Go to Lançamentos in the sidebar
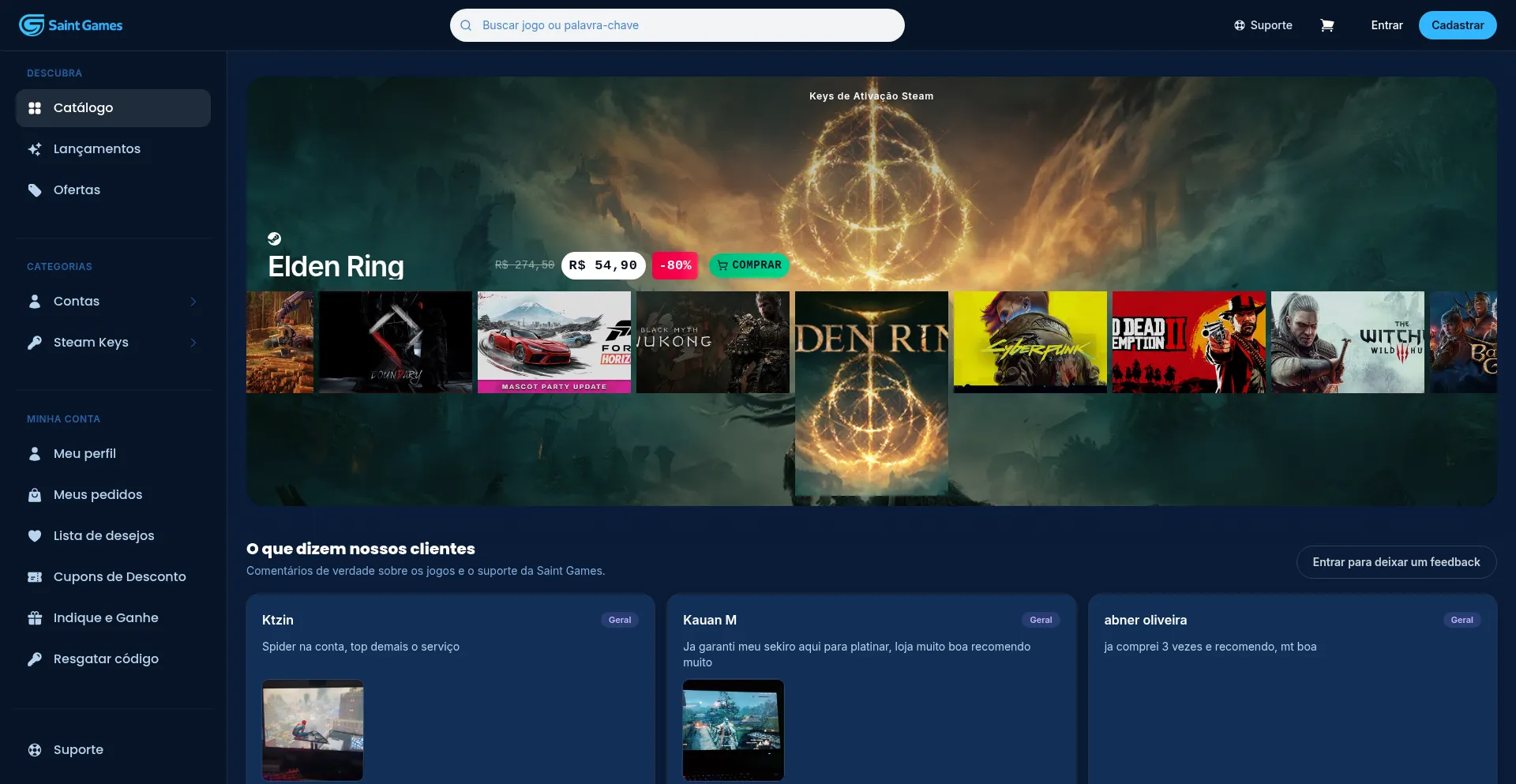Screen dimensions: 1516x784 pyautogui.click(x=113, y=149)
